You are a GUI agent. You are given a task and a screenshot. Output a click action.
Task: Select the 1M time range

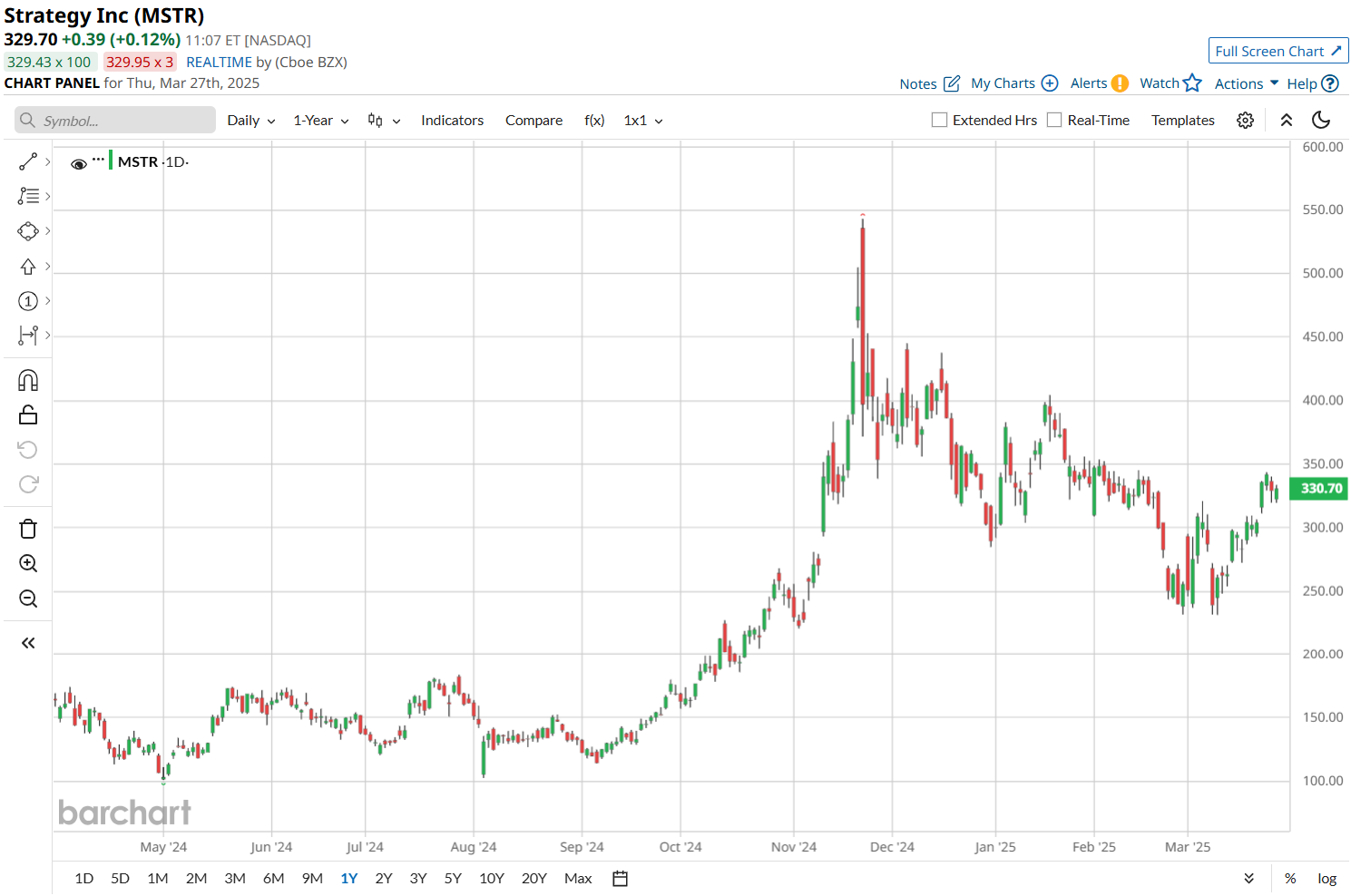coord(158,879)
